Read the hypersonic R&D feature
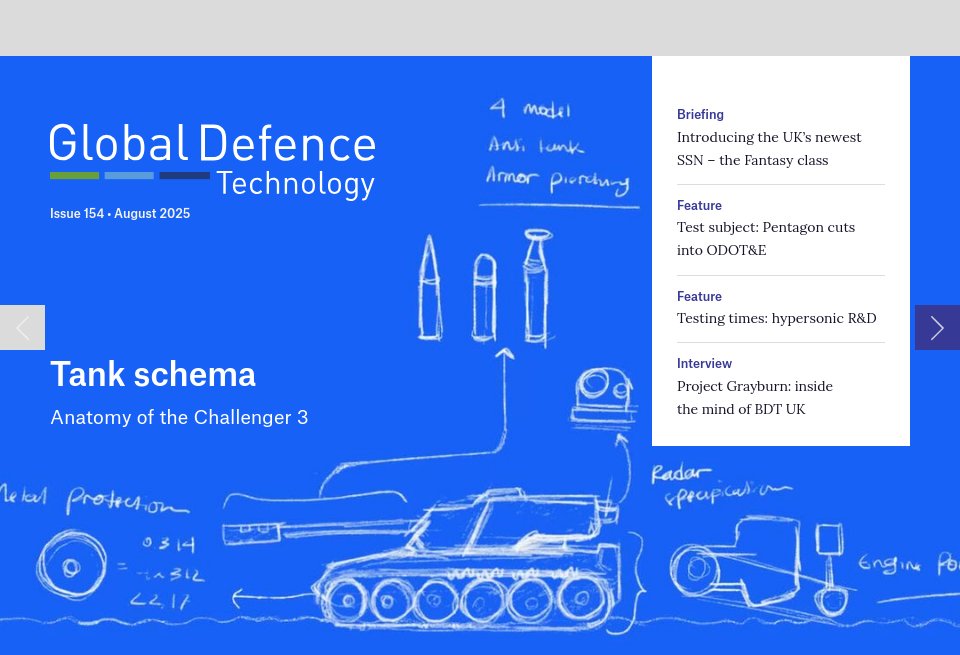Viewport: 960px width, 655px height. click(776, 318)
